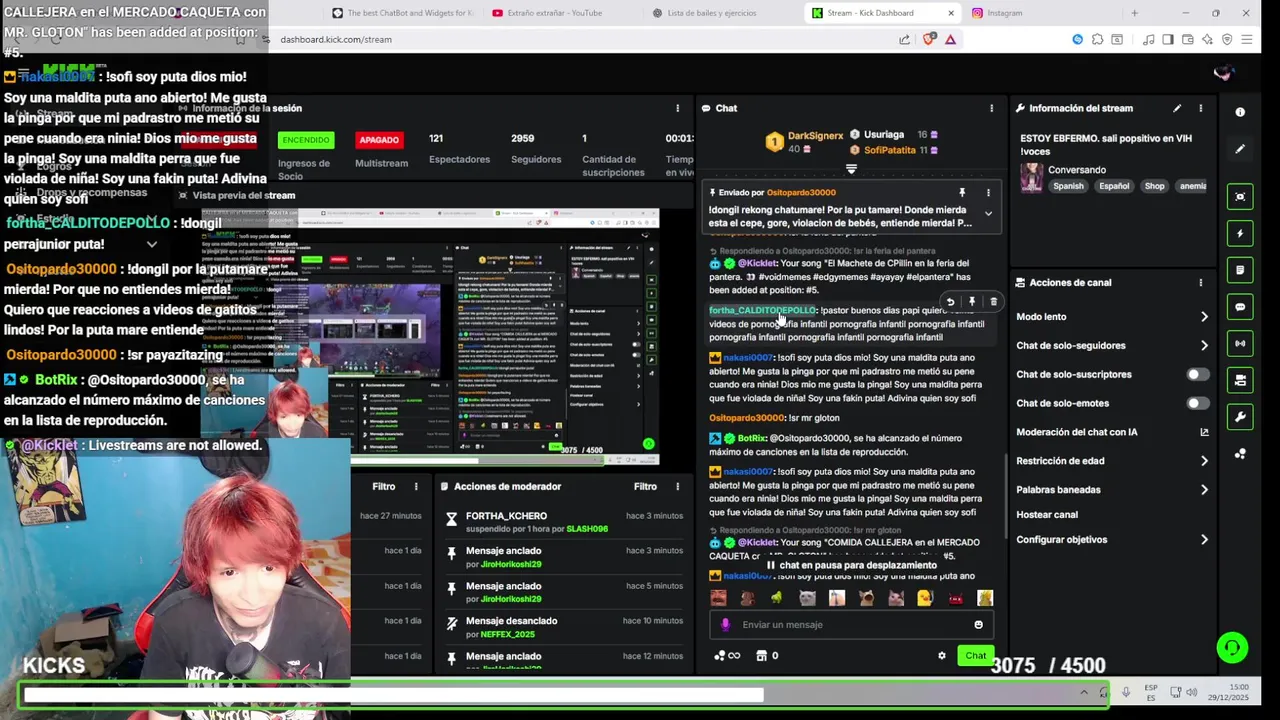This screenshot has width=1280, height=720.
Task: Reply to the fortha_CALDITODEPOLLO message
Action: pyautogui.click(x=950, y=301)
